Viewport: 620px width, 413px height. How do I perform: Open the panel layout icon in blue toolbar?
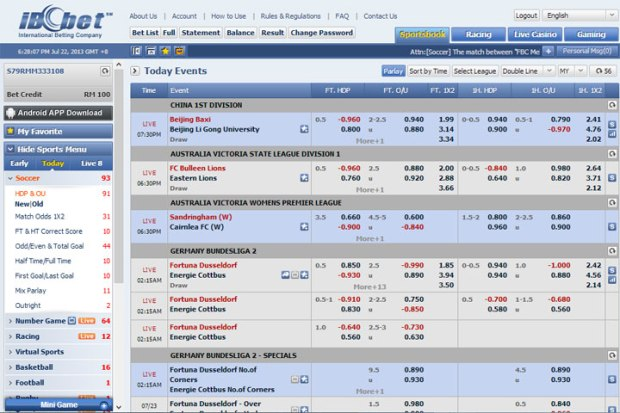coord(136,51)
